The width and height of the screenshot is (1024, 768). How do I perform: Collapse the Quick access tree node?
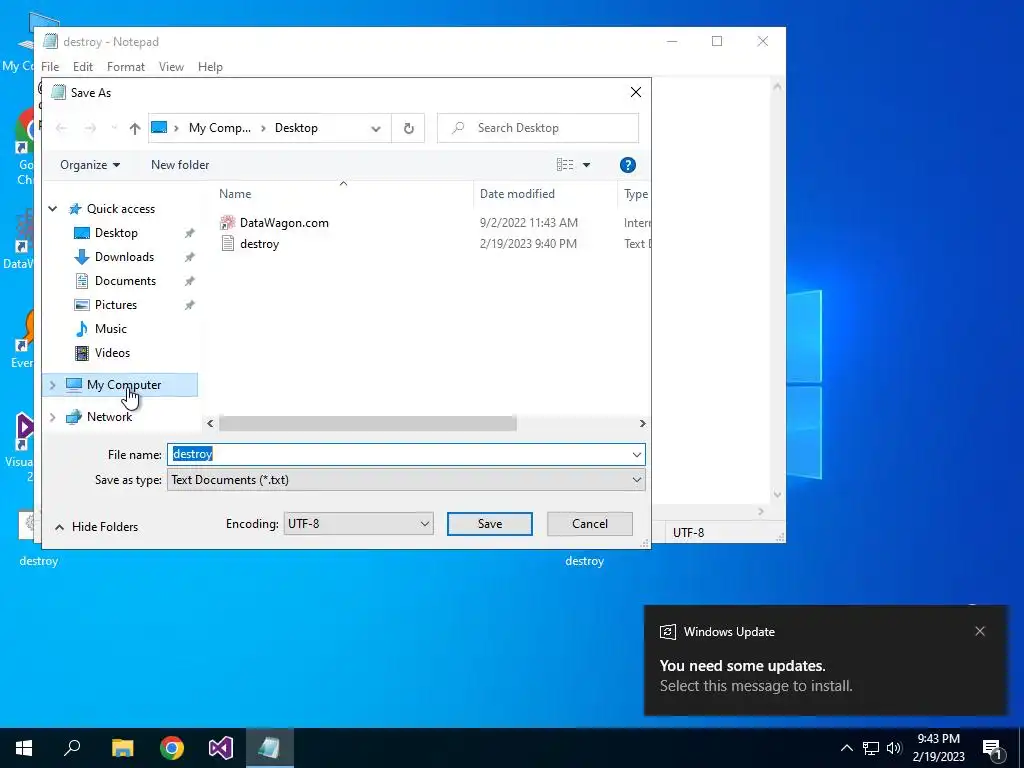pos(52,209)
